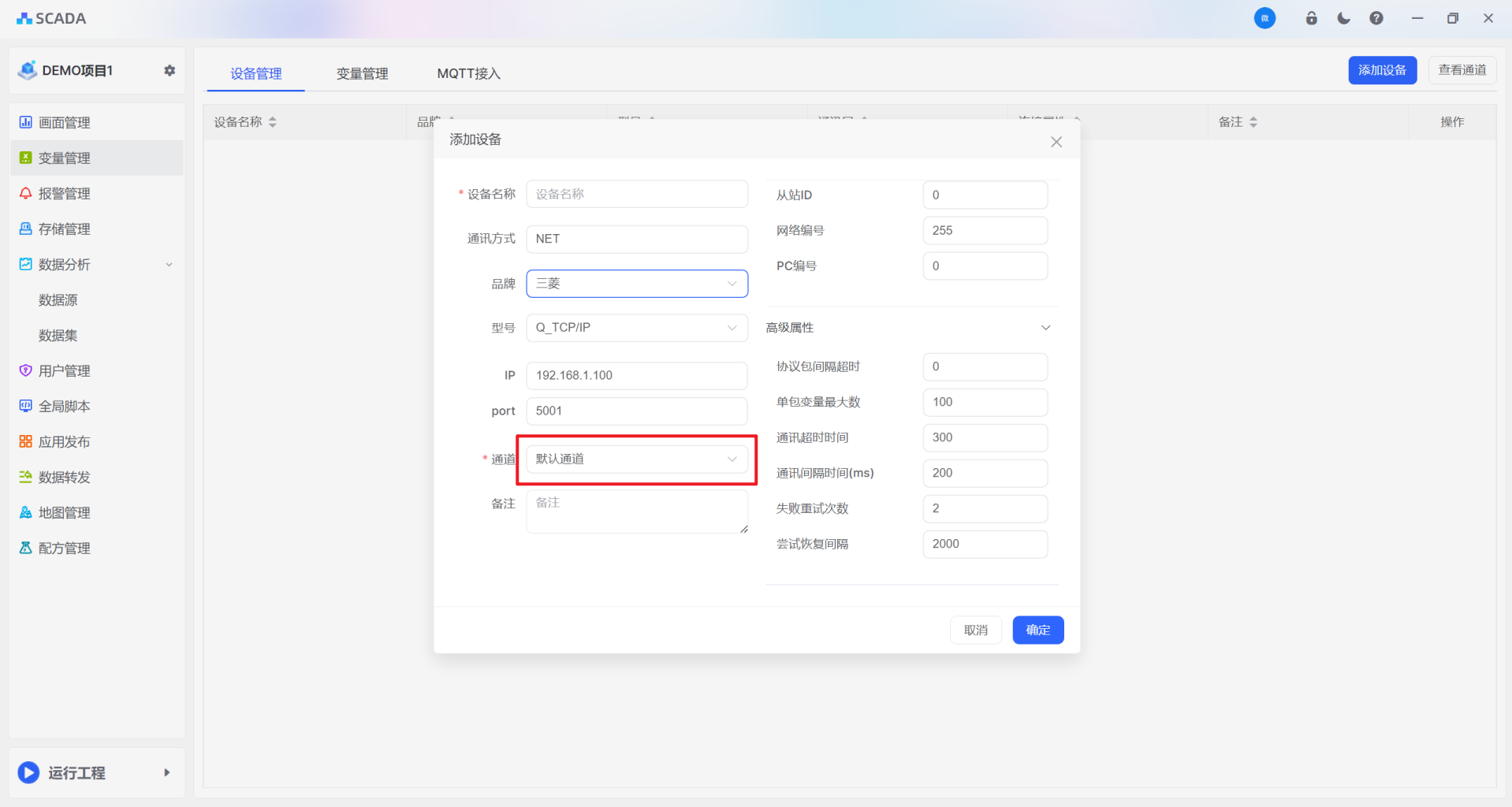The height and width of the screenshot is (807, 1512).
Task: Open the help question mark icon
Action: [x=1376, y=18]
